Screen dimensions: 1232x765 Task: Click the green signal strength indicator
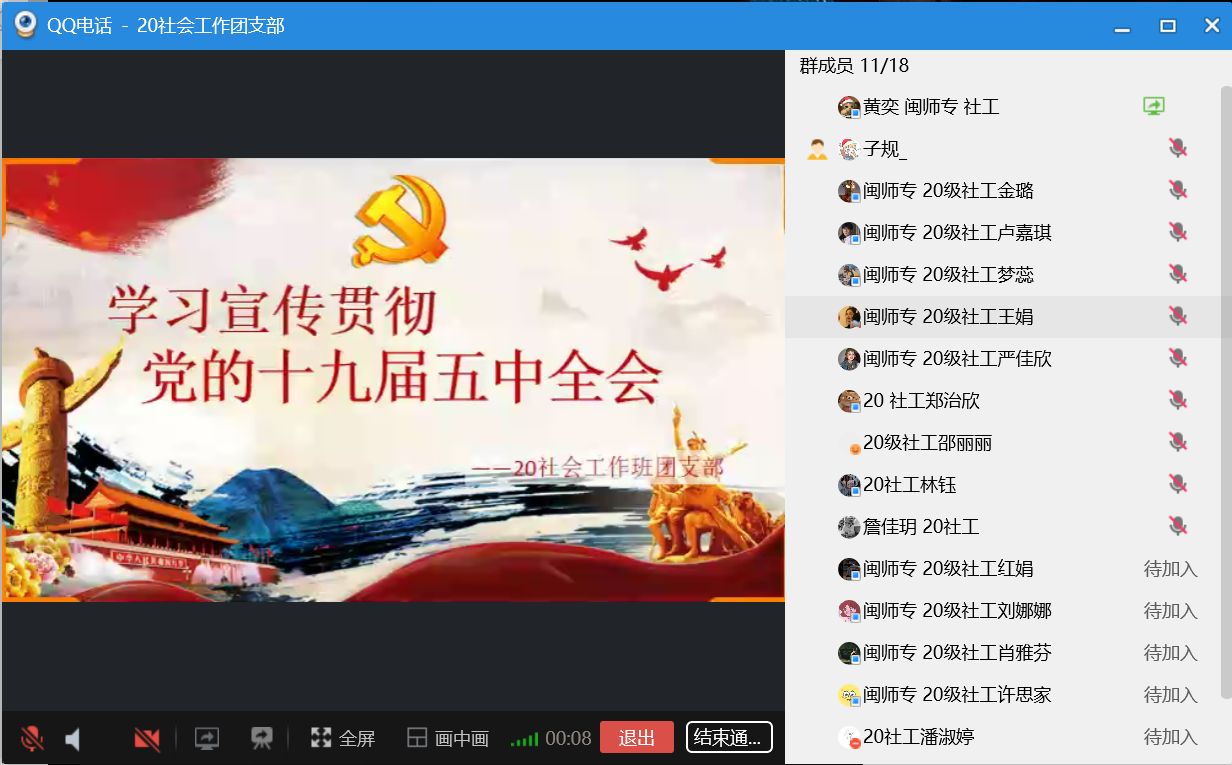[524, 740]
